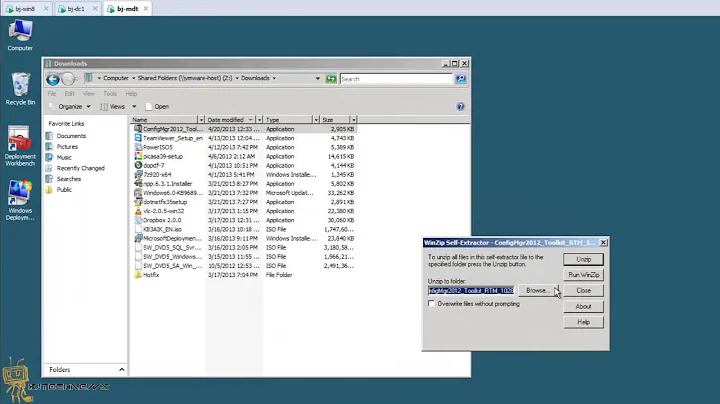720x404 pixels.
Task: Click the Run WinZip button
Action: tap(583, 275)
